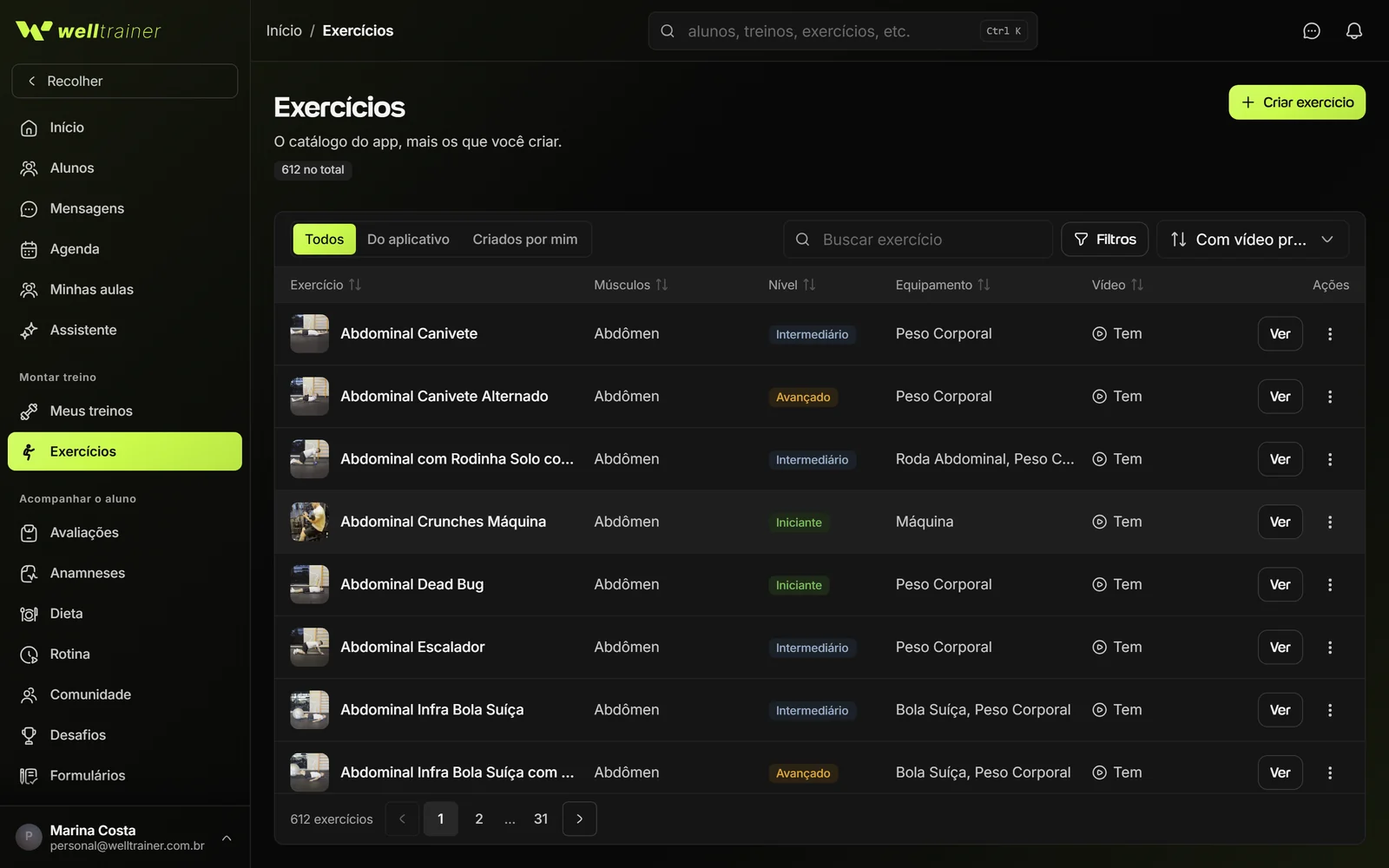Click the Criar exercício button
The image size is (1389, 868).
(1297, 102)
